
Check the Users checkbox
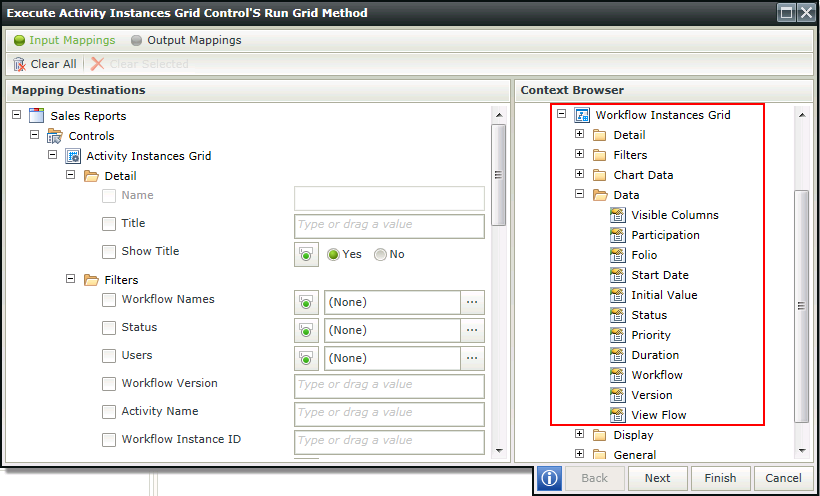point(109,356)
